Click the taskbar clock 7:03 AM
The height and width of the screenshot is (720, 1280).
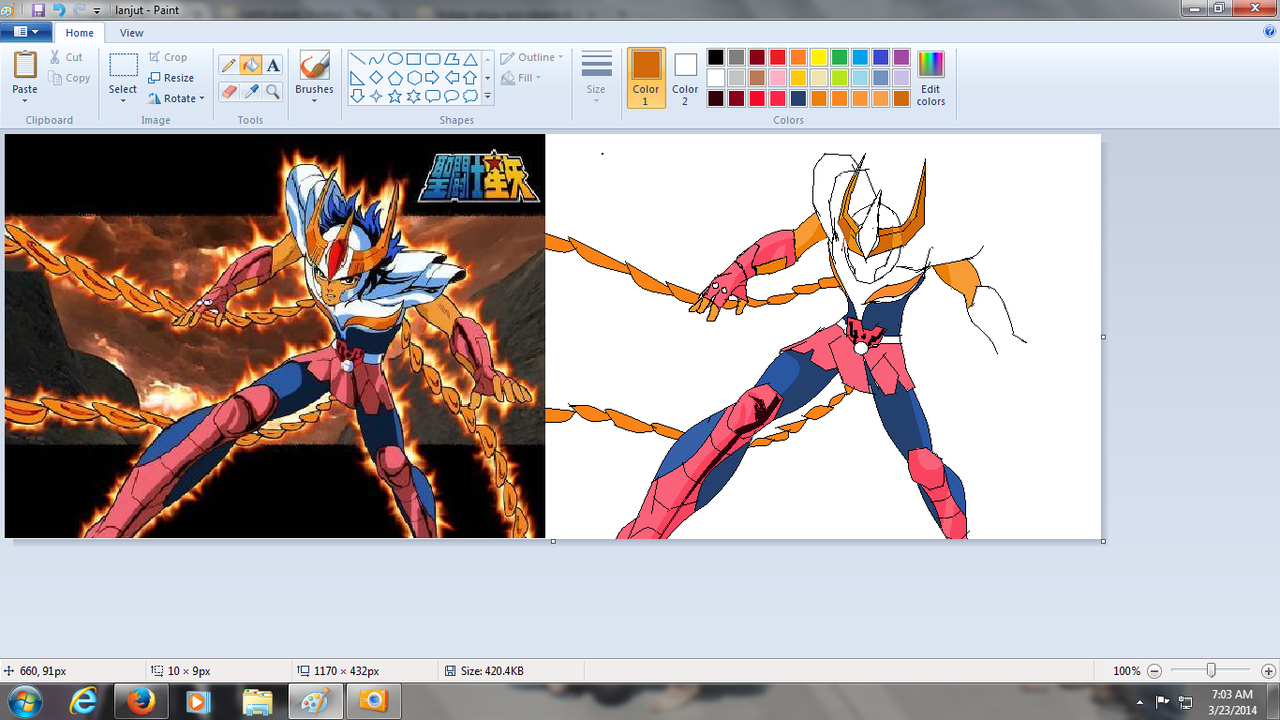tap(1231, 694)
